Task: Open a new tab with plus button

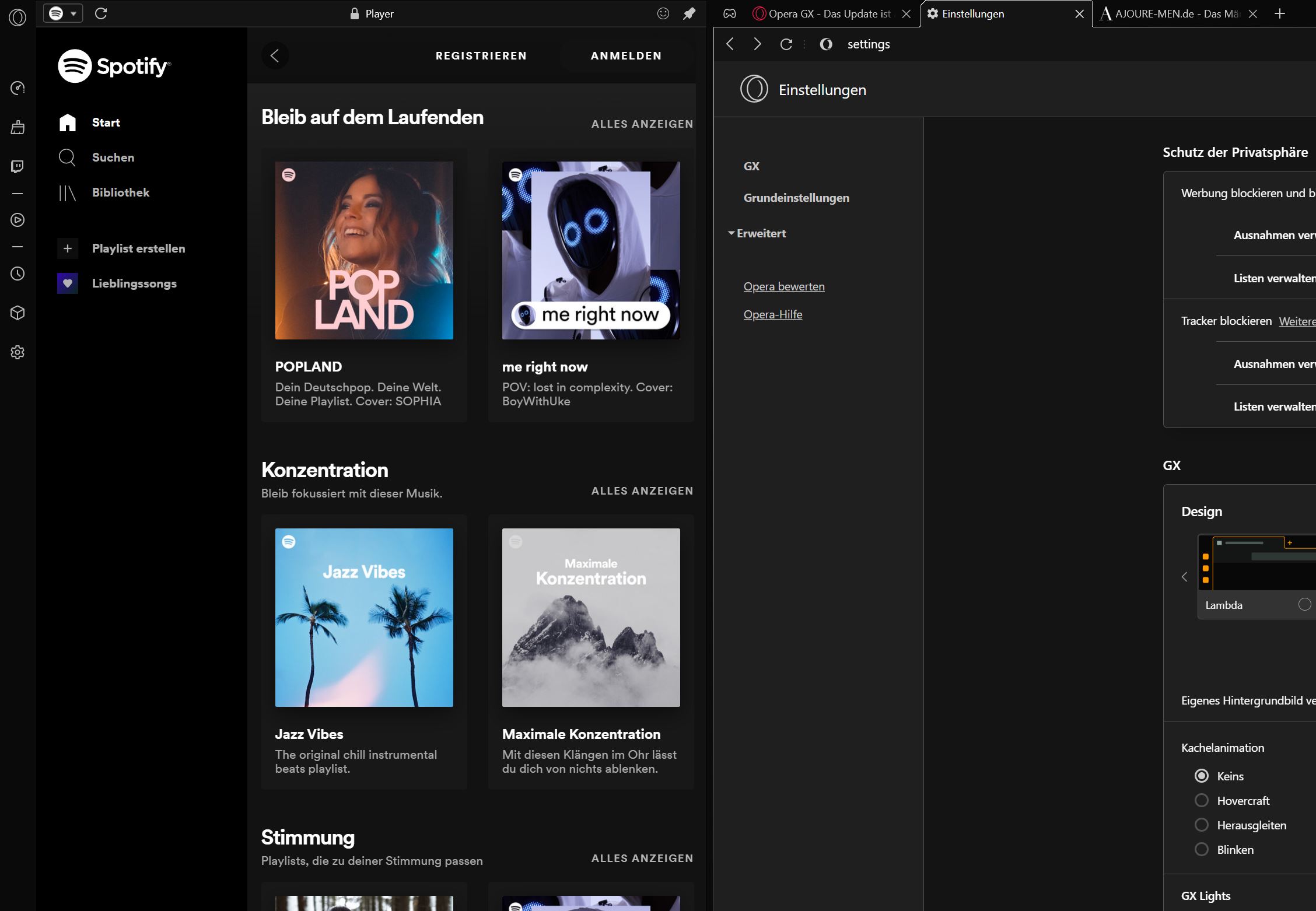Action: (x=1280, y=13)
